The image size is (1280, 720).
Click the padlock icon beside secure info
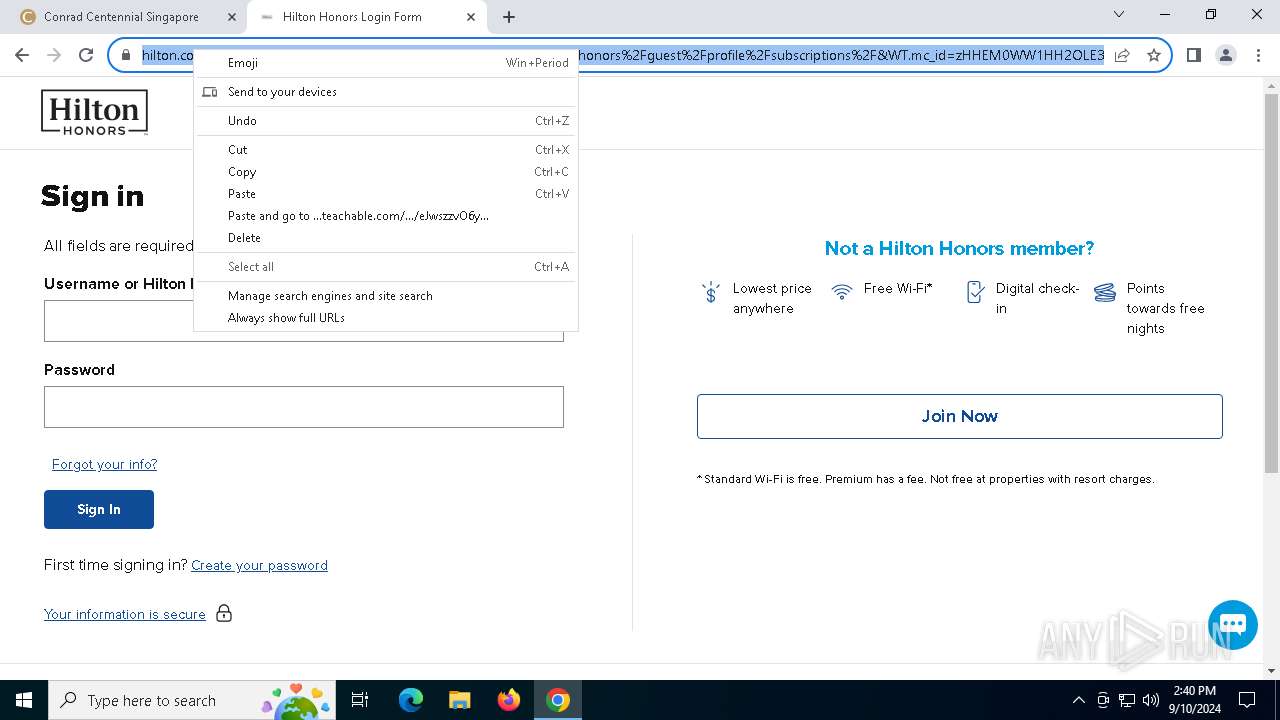[x=224, y=613]
